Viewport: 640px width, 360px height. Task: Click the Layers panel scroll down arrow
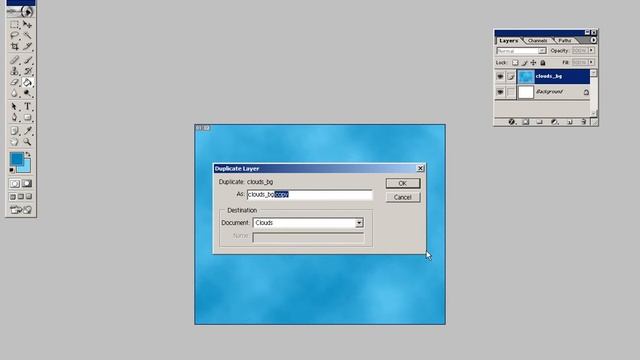point(594,113)
